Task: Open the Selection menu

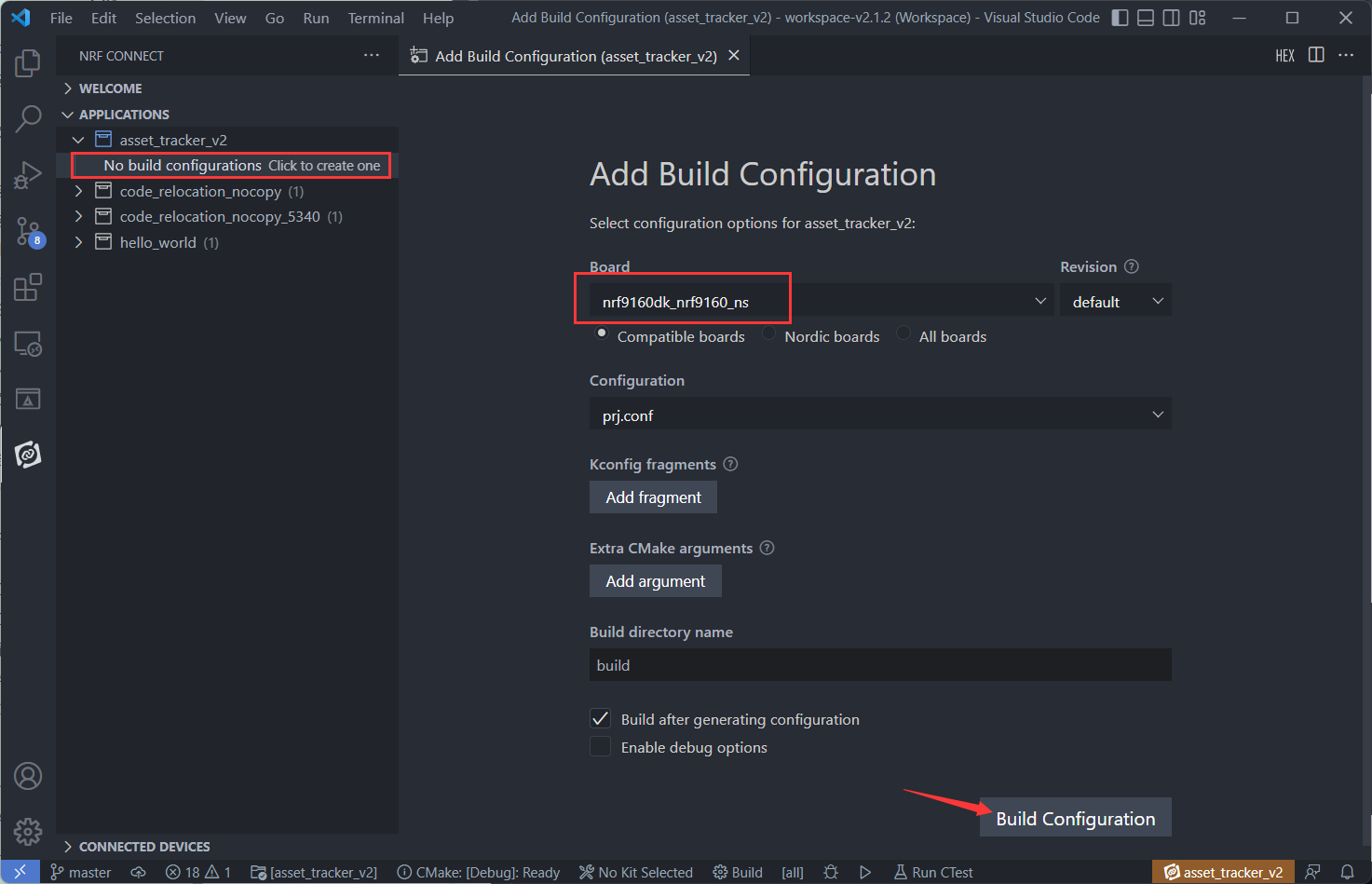Action: tap(165, 18)
